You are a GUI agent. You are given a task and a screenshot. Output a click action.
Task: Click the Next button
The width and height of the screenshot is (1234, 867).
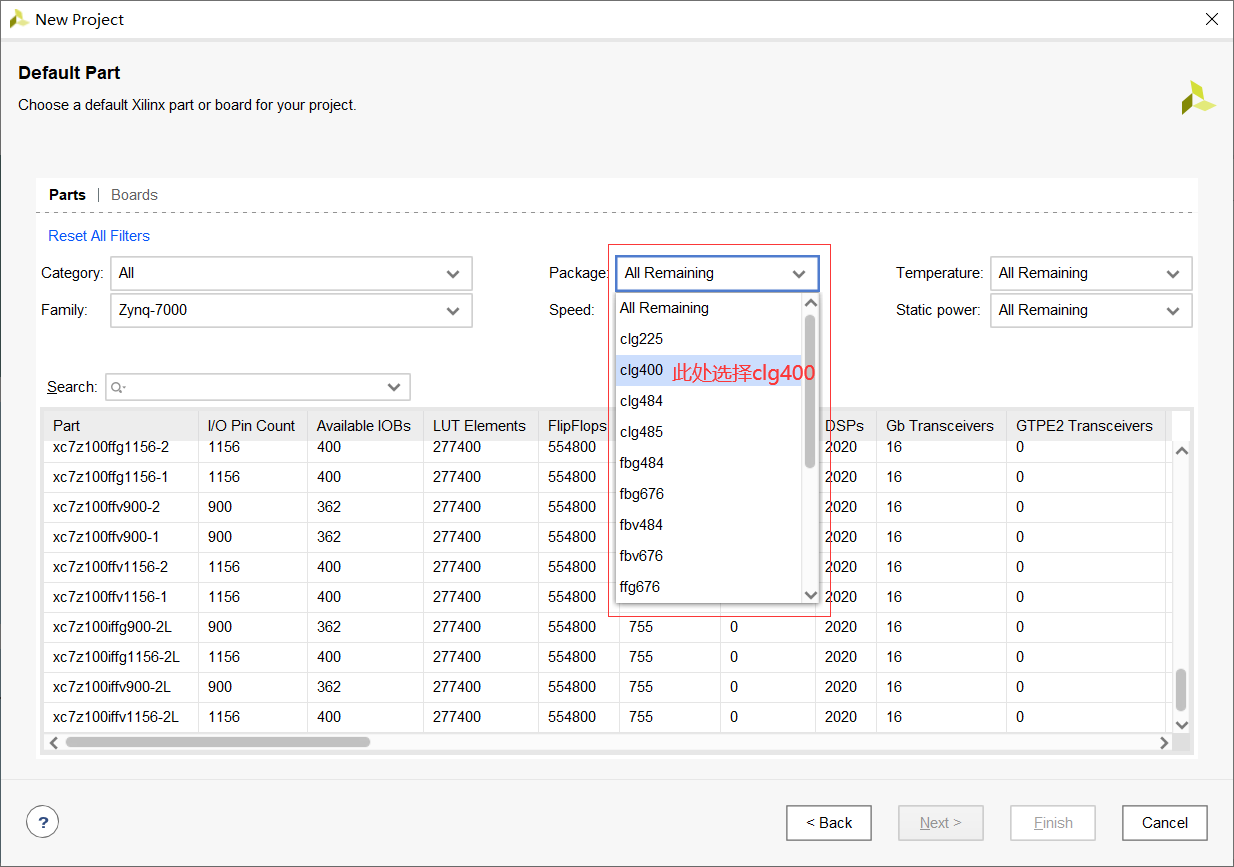(940, 823)
